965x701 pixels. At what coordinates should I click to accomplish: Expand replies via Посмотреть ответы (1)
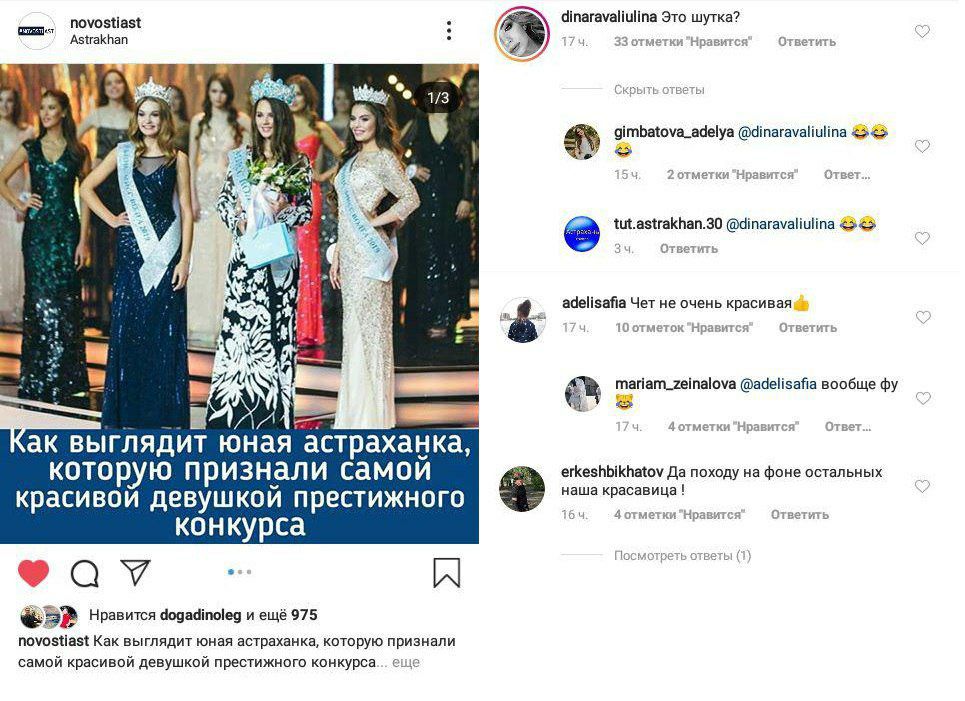point(683,556)
